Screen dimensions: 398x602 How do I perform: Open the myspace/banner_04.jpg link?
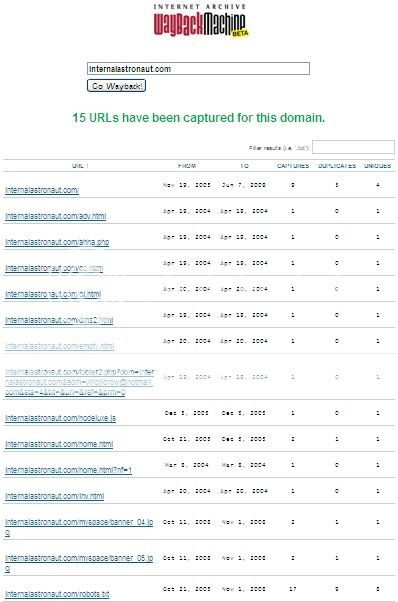pos(79,527)
